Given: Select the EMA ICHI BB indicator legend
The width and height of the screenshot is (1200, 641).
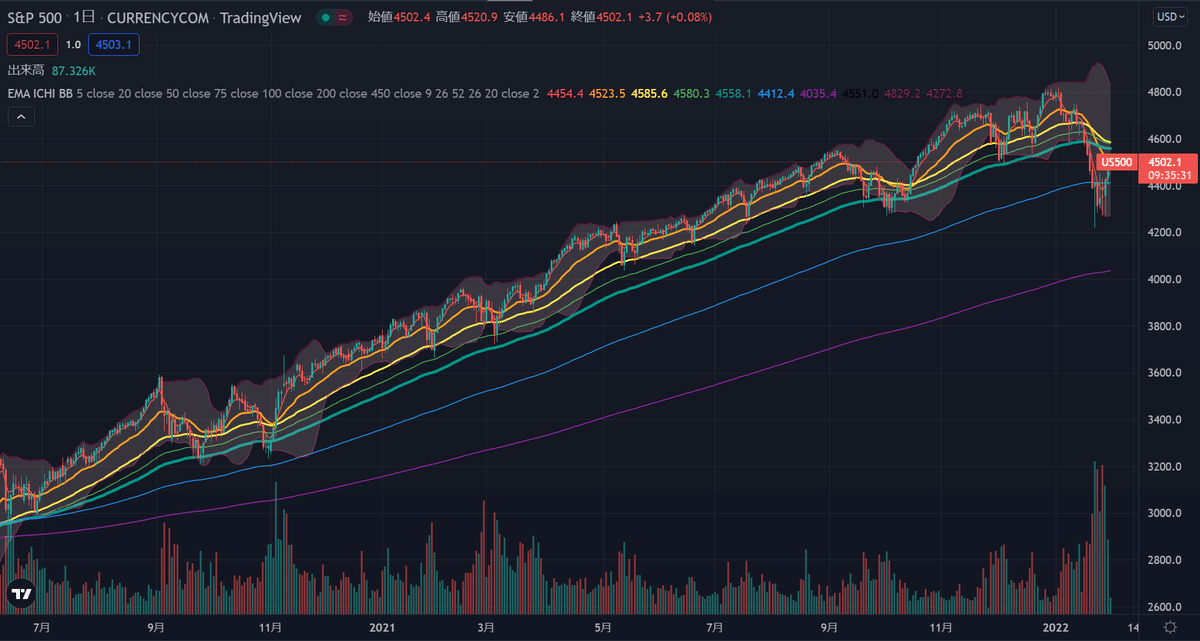Looking at the screenshot, I should point(39,93).
